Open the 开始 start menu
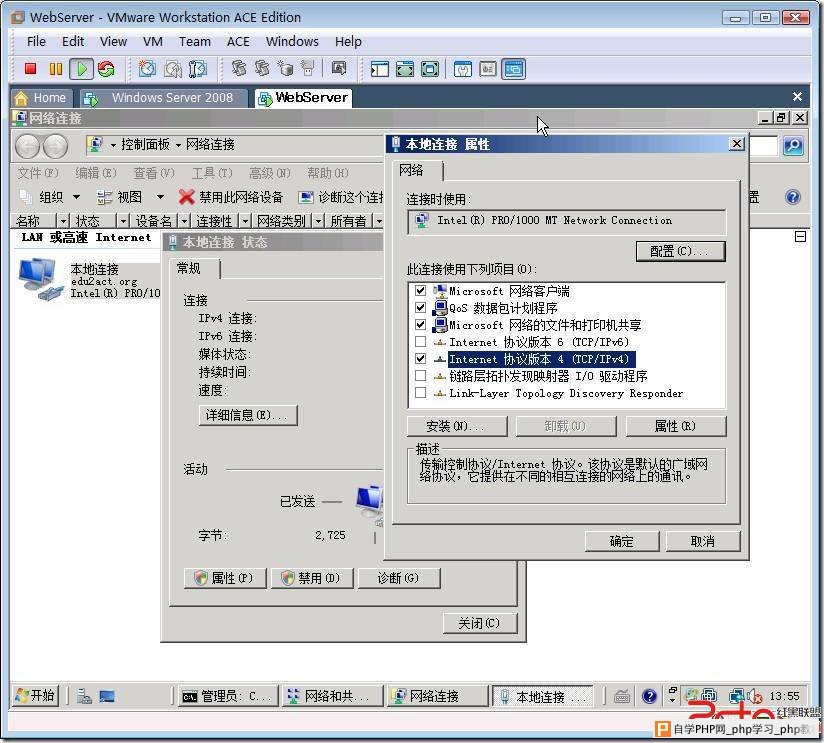This screenshot has height=743, width=824. [x=35, y=696]
